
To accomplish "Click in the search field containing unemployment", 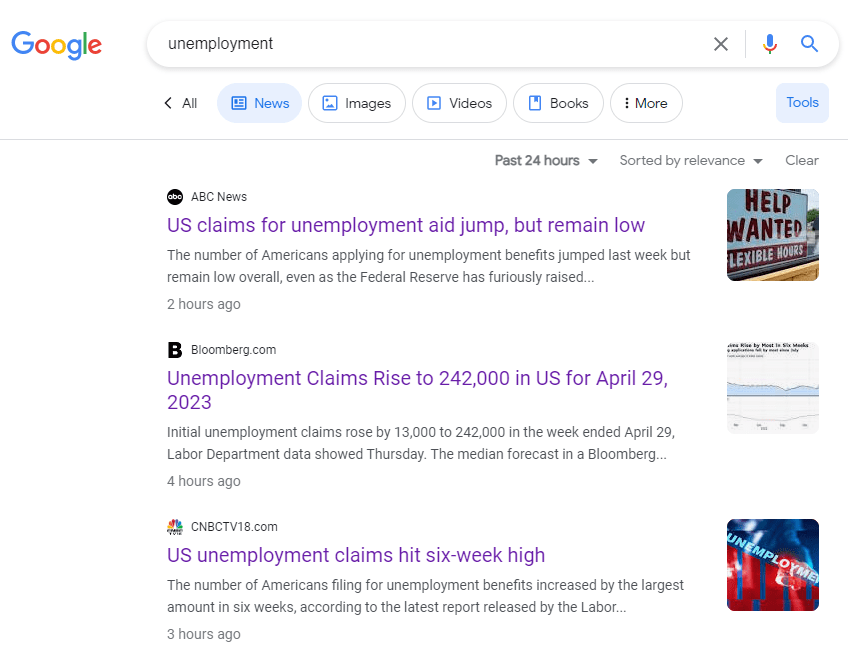I will coord(430,44).
